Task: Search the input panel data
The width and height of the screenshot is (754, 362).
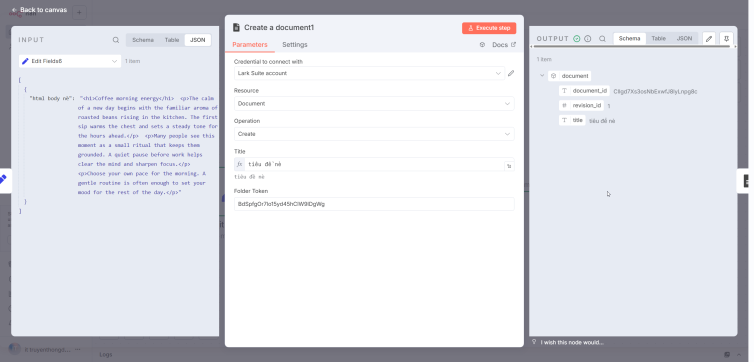Action: pyautogui.click(x=116, y=40)
